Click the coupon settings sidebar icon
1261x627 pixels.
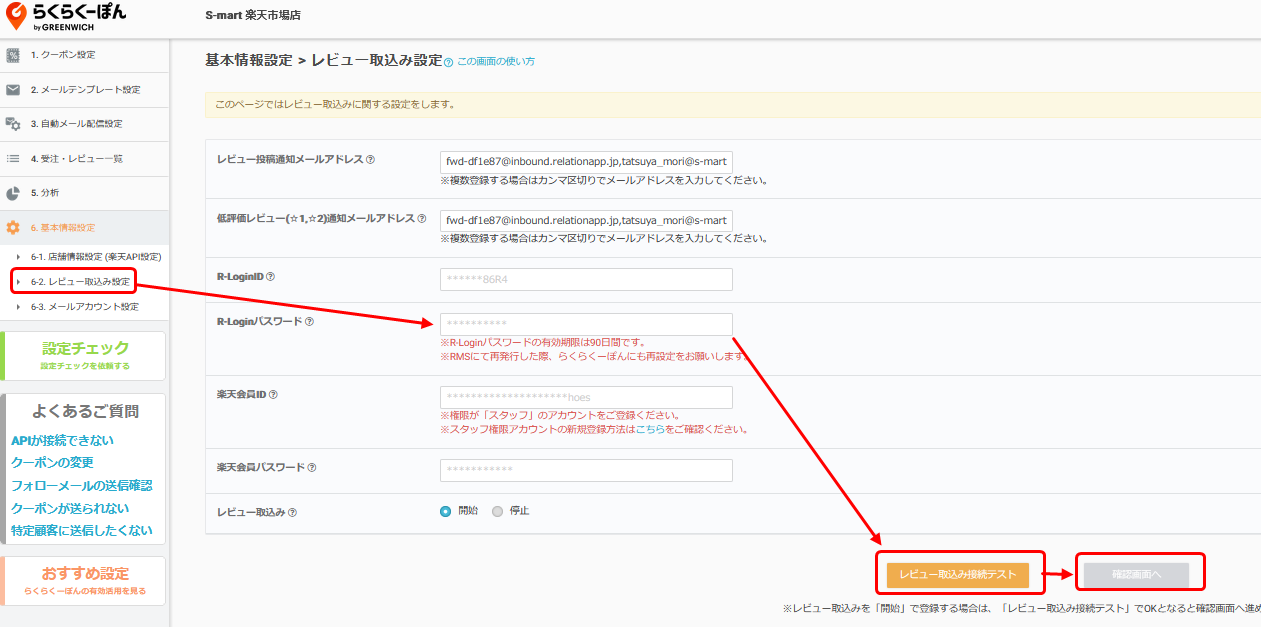13,55
